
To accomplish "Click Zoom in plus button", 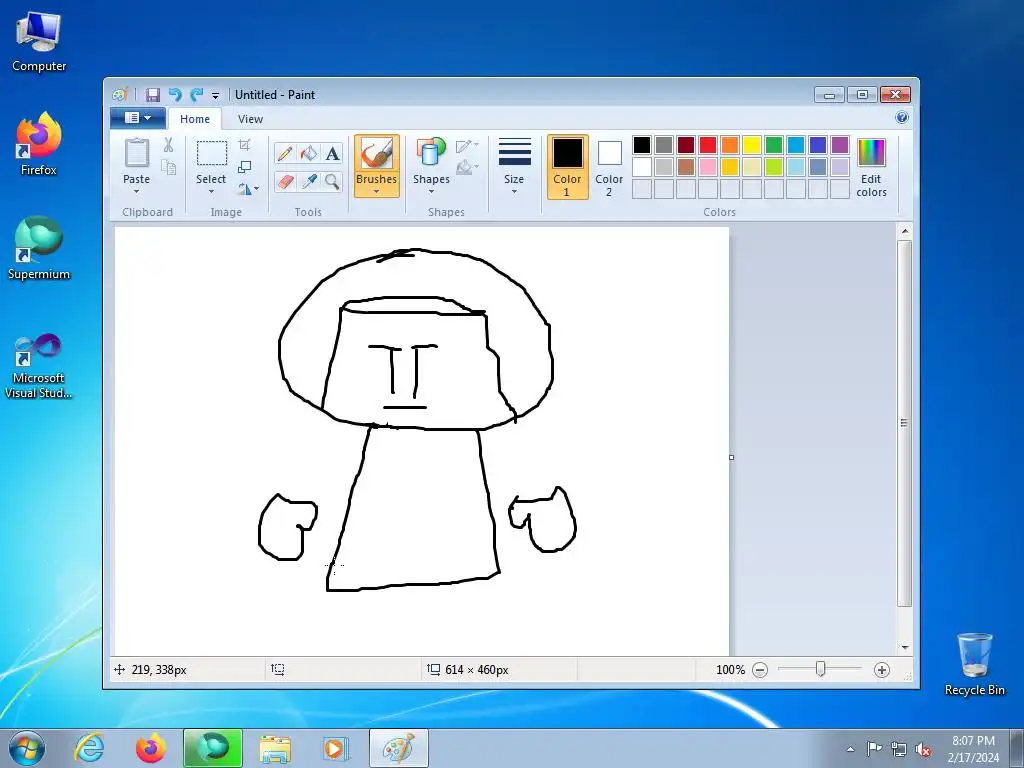I will tap(882, 669).
